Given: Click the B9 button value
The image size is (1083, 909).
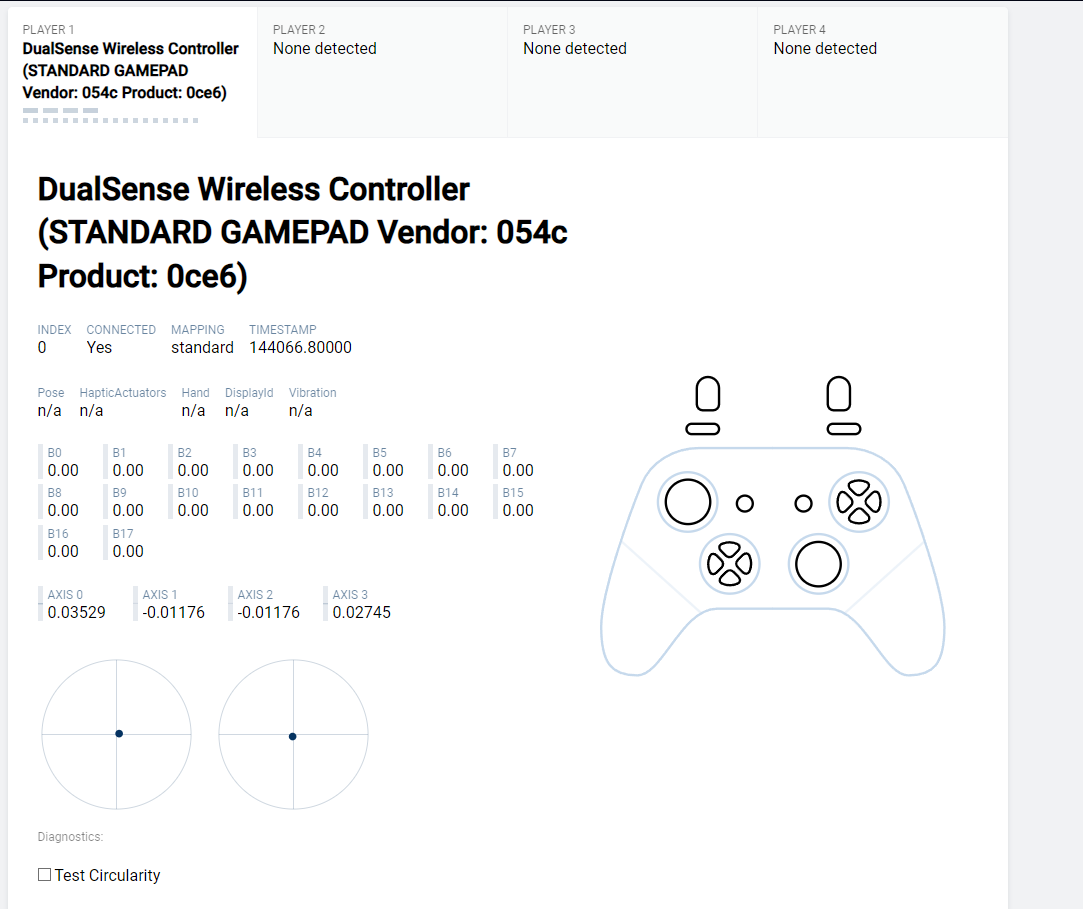Looking at the screenshot, I should [x=128, y=510].
